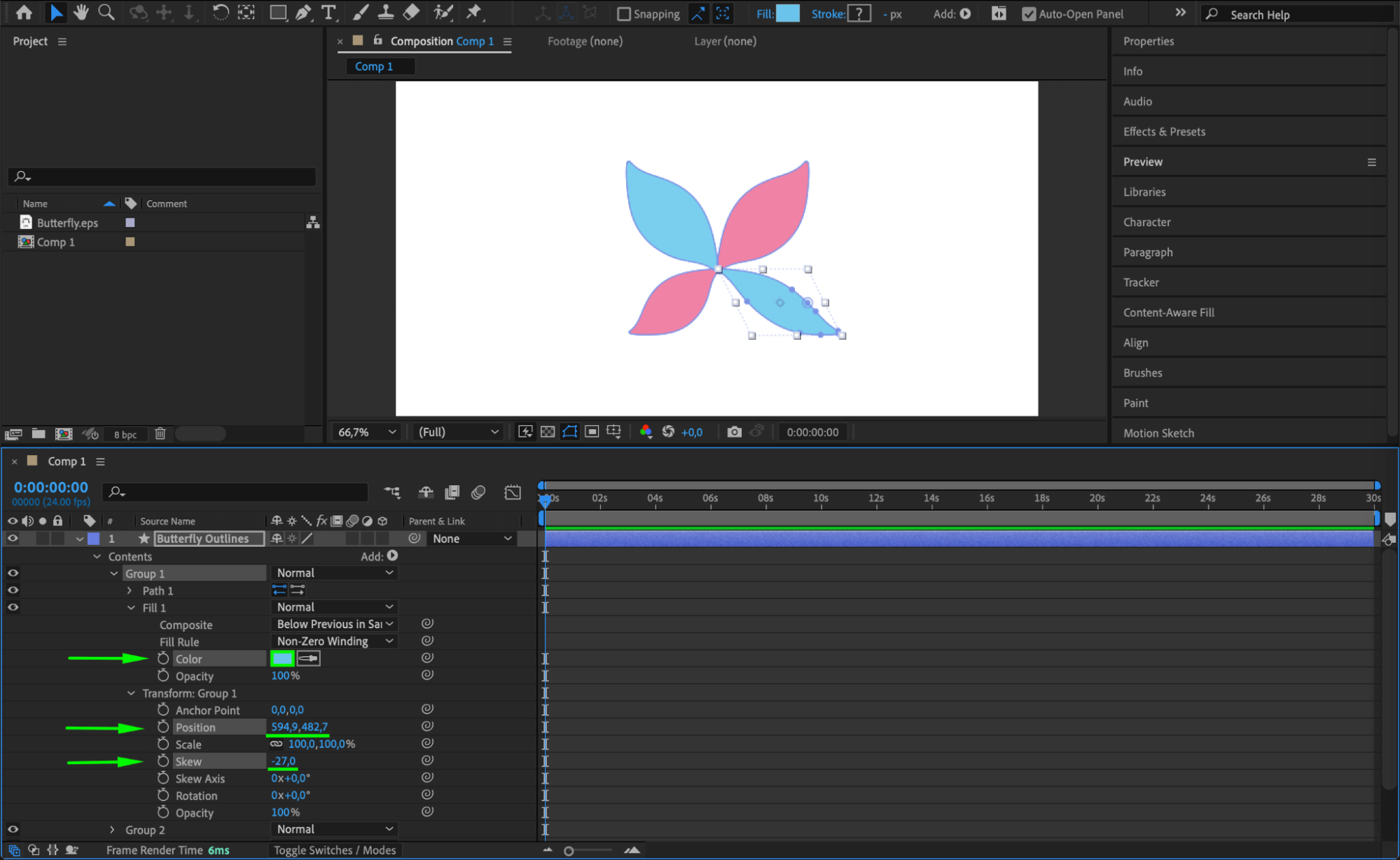Toggle stopwatch for Skew property
This screenshot has width=1400, height=860.
click(163, 761)
